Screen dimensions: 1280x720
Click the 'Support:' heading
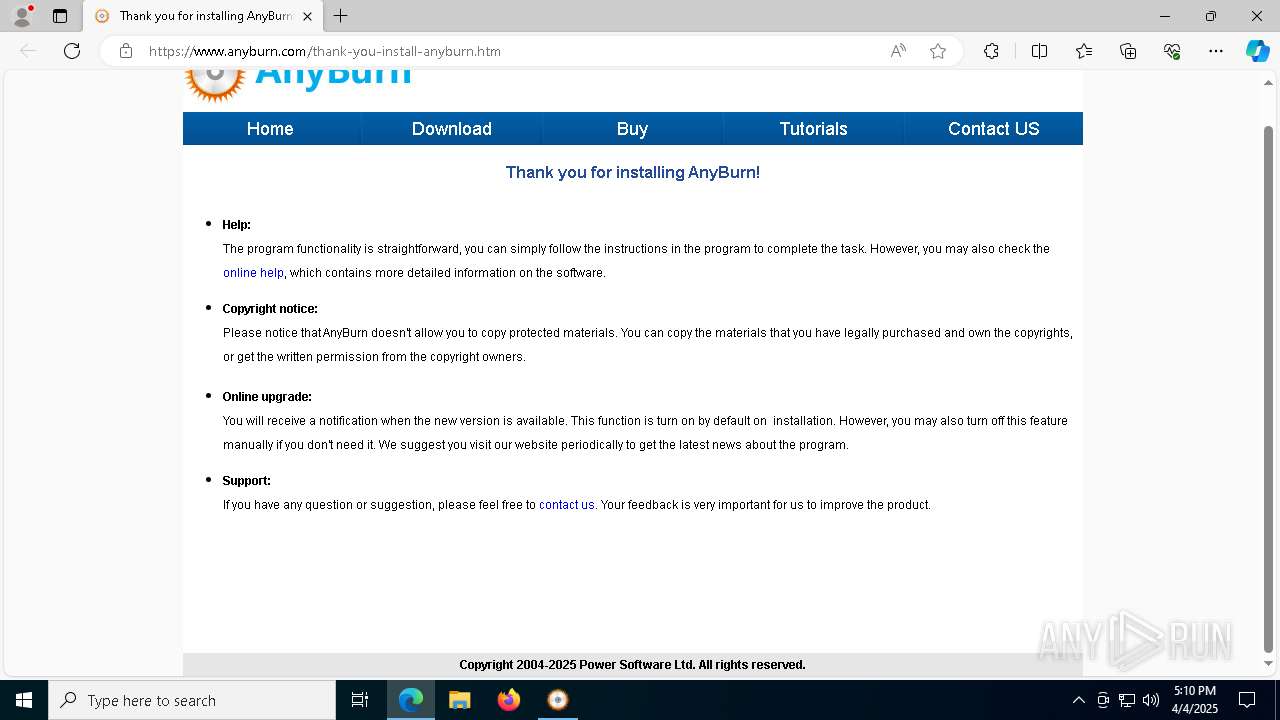(x=246, y=481)
